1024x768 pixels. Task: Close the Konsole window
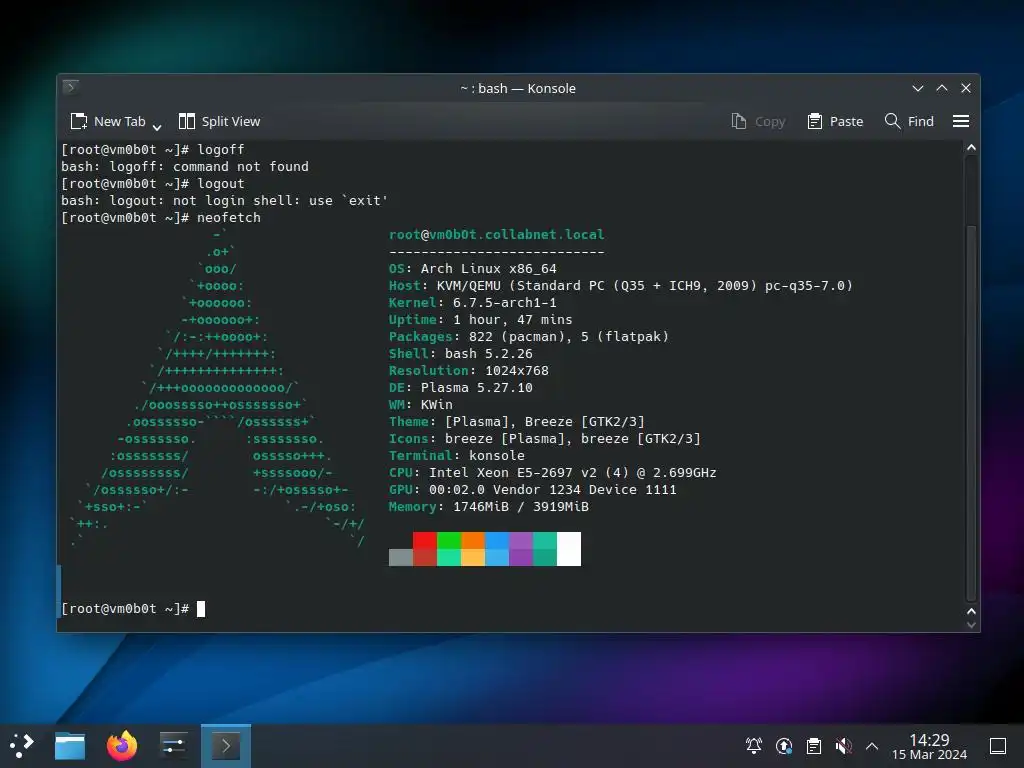[x=966, y=88]
